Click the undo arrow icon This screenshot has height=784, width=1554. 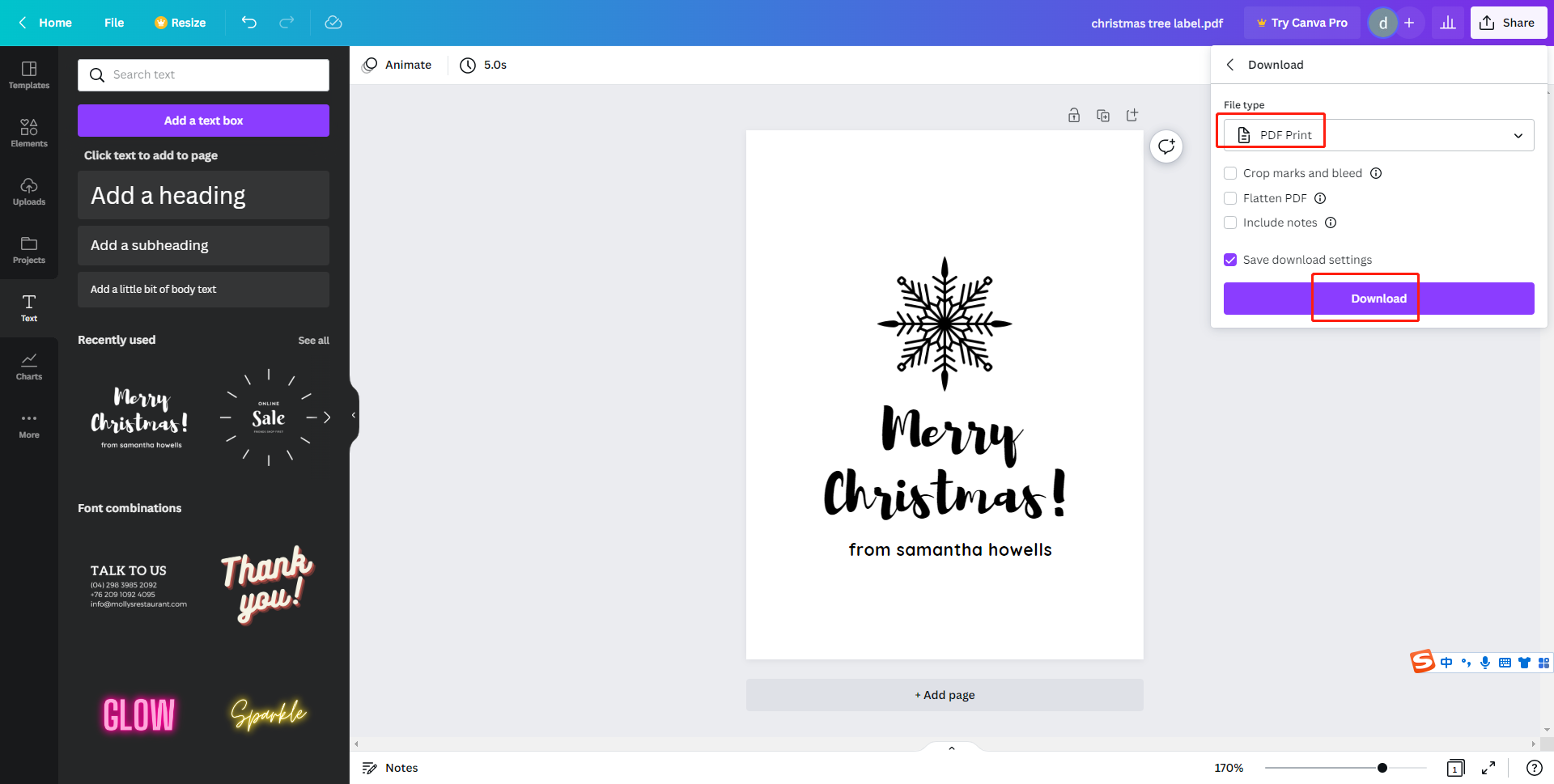pos(249,23)
